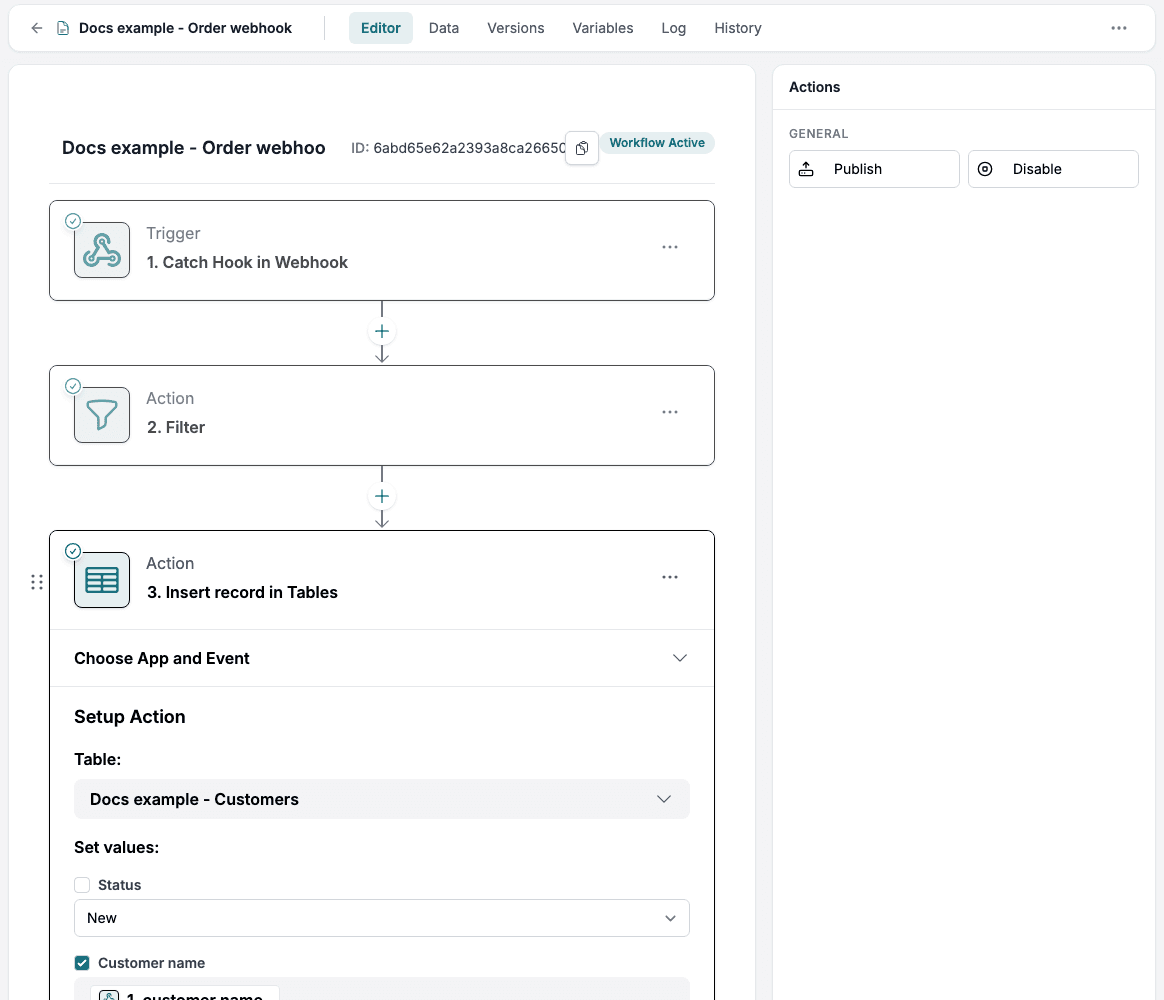Viewport: 1164px width, 1000px height.
Task: Click the Publish button
Action: point(874,169)
